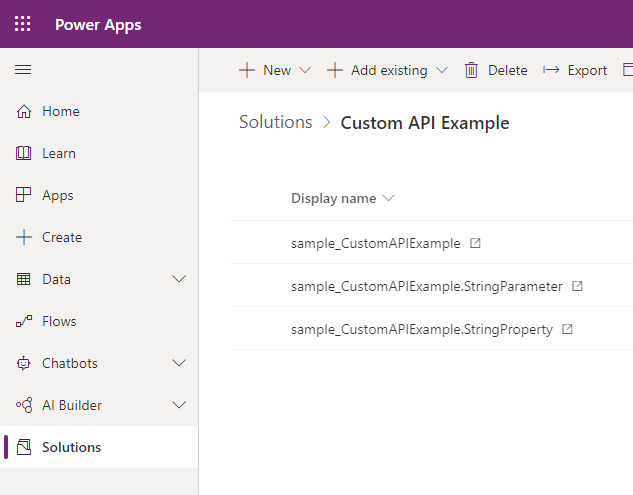The height and width of the screenshot is (495, 633).
Task: Expand the Chatbots section chevron
Action: coord(180,364)
